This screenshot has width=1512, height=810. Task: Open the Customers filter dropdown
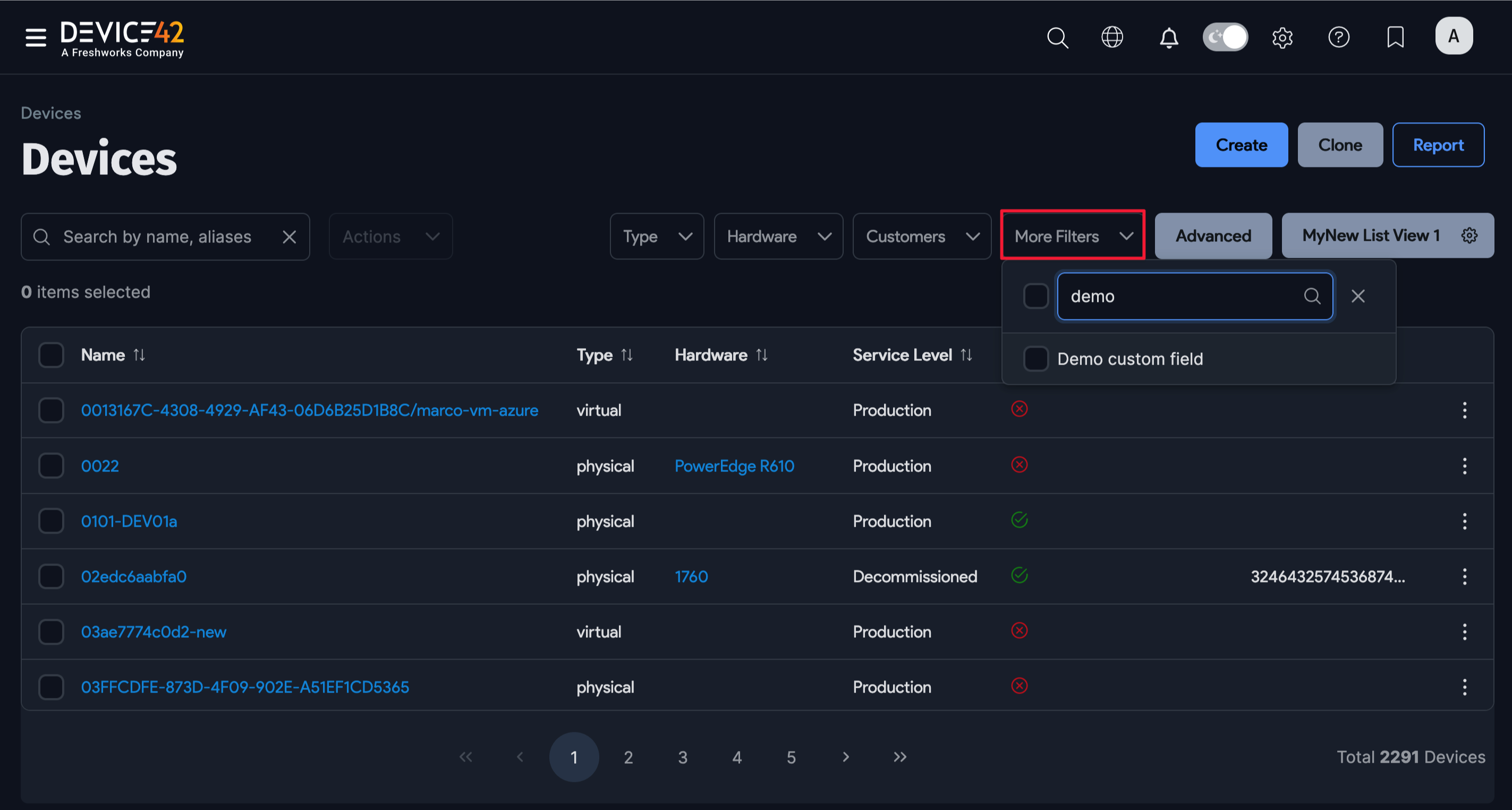click(922, 236)
